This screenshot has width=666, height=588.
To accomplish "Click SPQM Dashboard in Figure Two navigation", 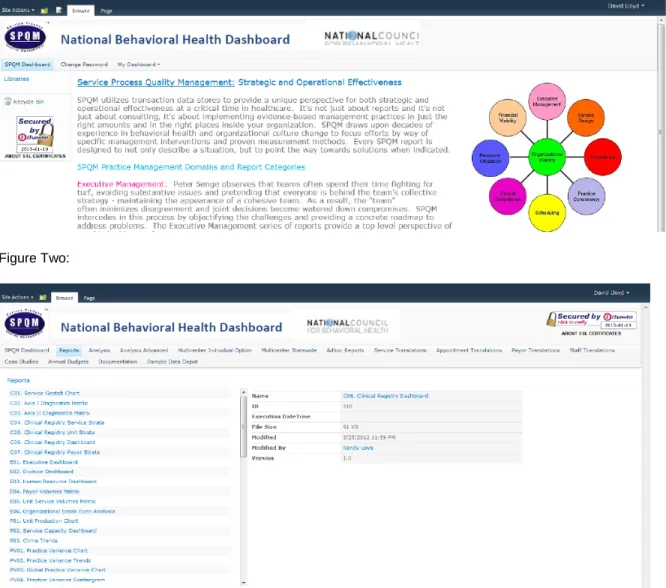I will pos(27,350).
